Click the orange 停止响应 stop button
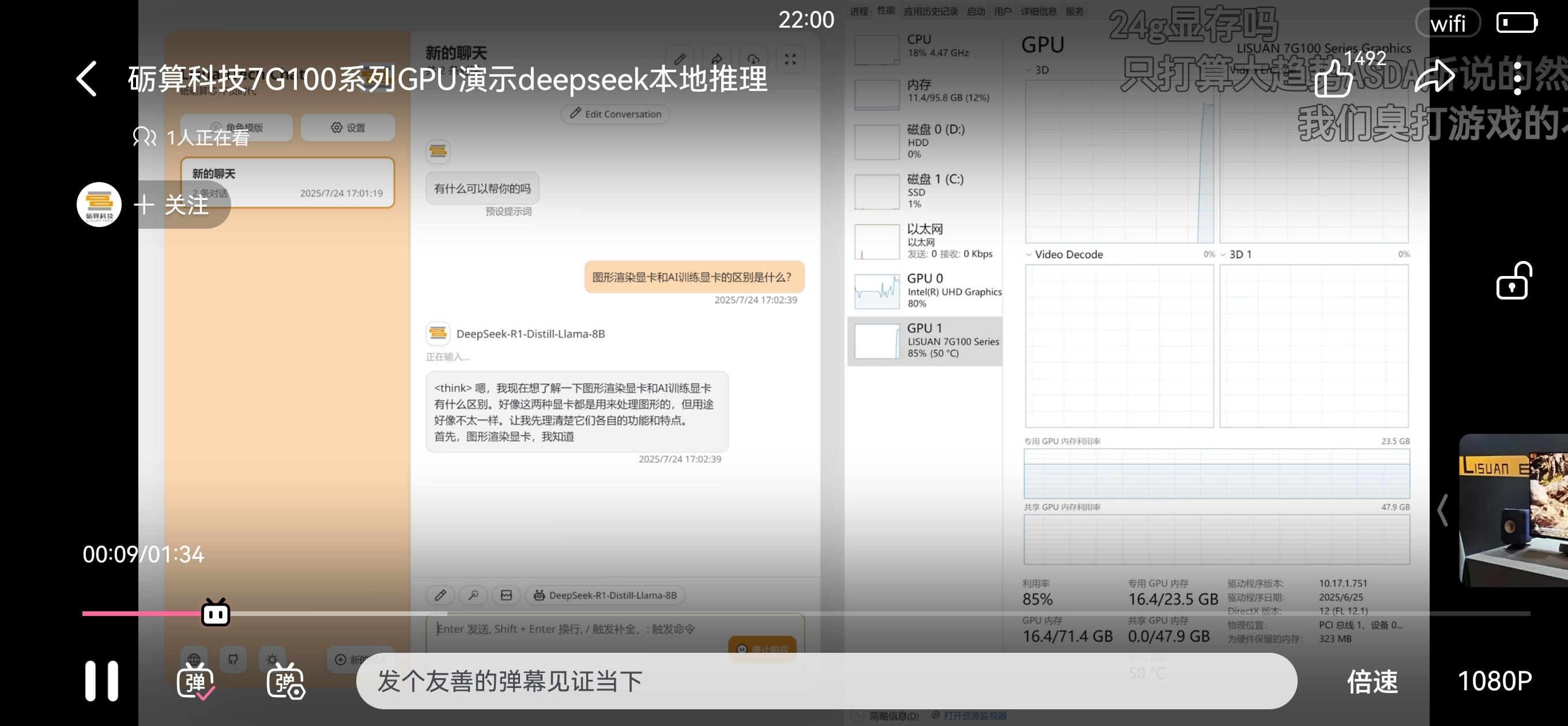Image resolution: width=1568 pixels, height=726 pixels. [762, 649]
